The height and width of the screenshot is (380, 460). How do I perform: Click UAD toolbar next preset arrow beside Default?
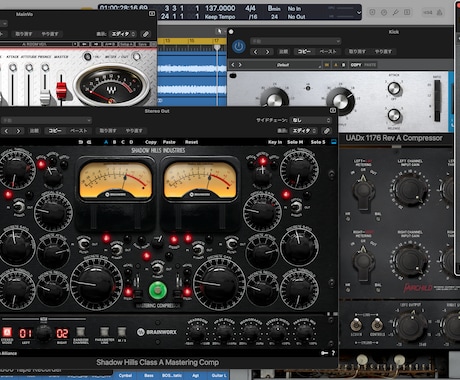tap(240, 65)
